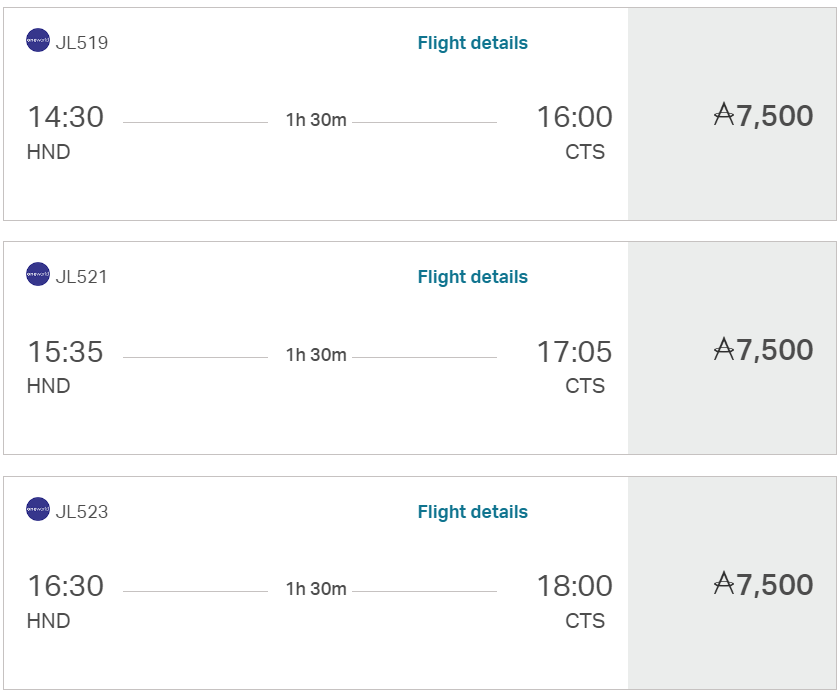This screenshot has width=838, height=690.
Task: Click the 18:00 CTS arrival time
Action: 575,586
